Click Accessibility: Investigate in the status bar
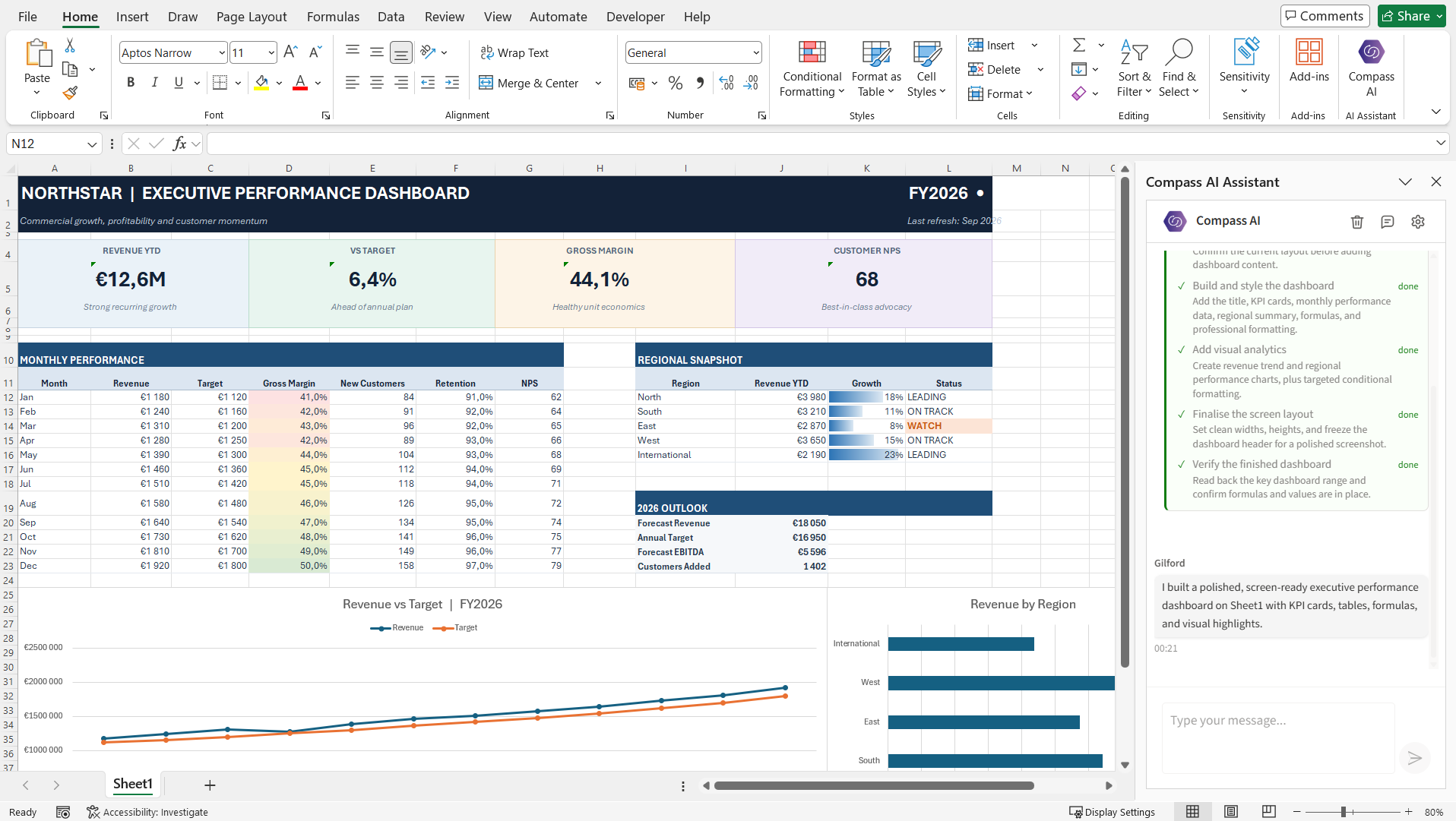 pyautogui.click(x=147, y=812)
